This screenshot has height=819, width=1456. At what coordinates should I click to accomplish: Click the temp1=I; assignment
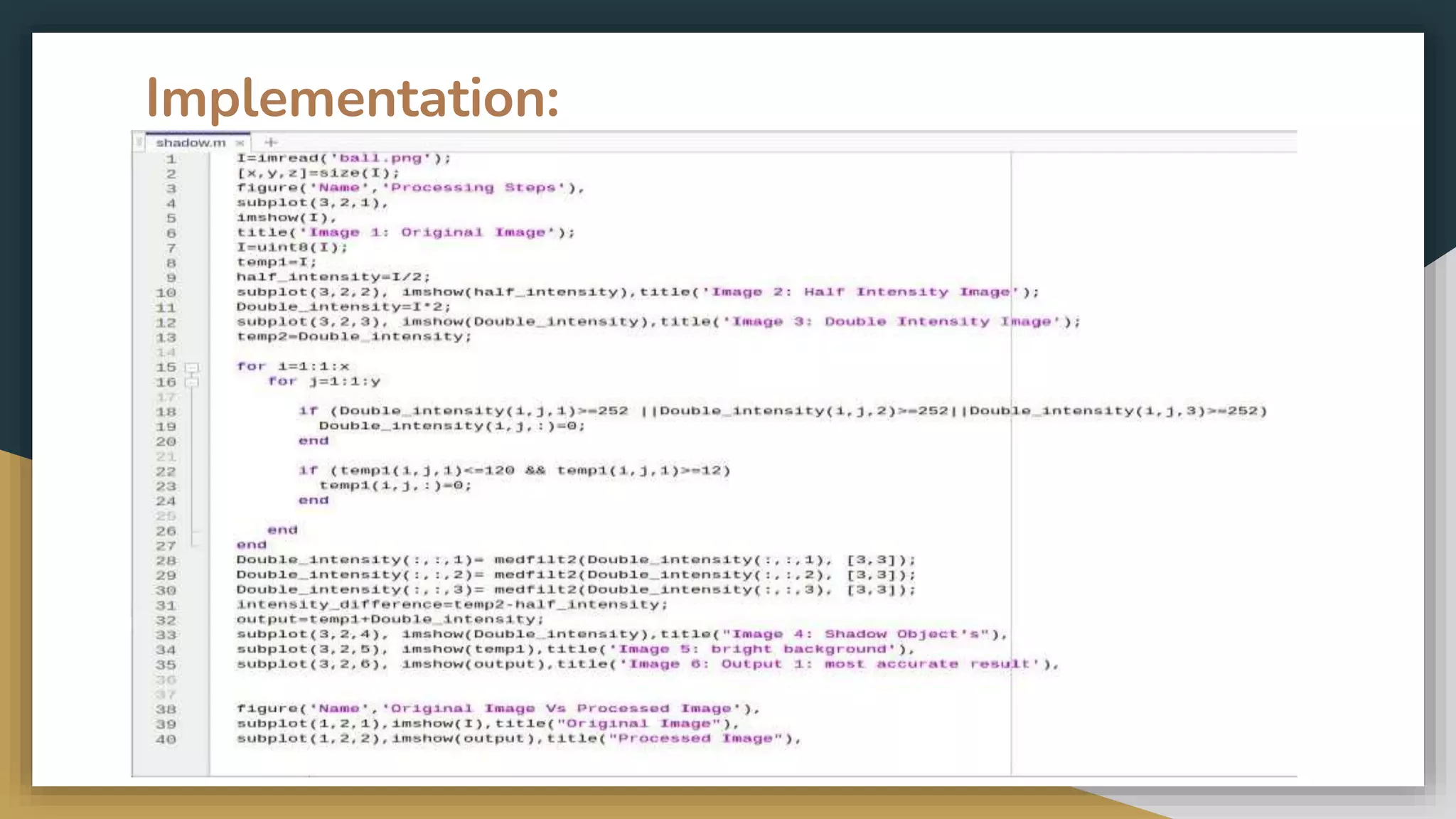click(x=277, y=262)
